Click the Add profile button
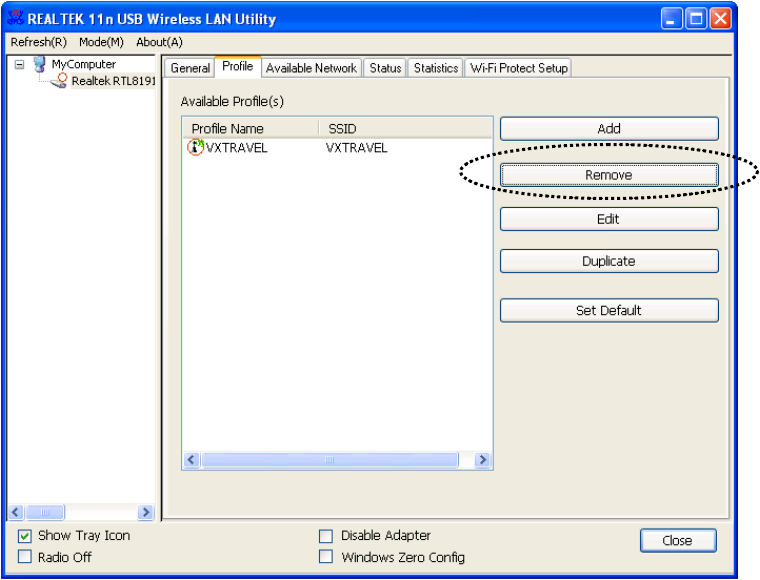The width and height of the screenshot is (760, 580). (609, 128)
